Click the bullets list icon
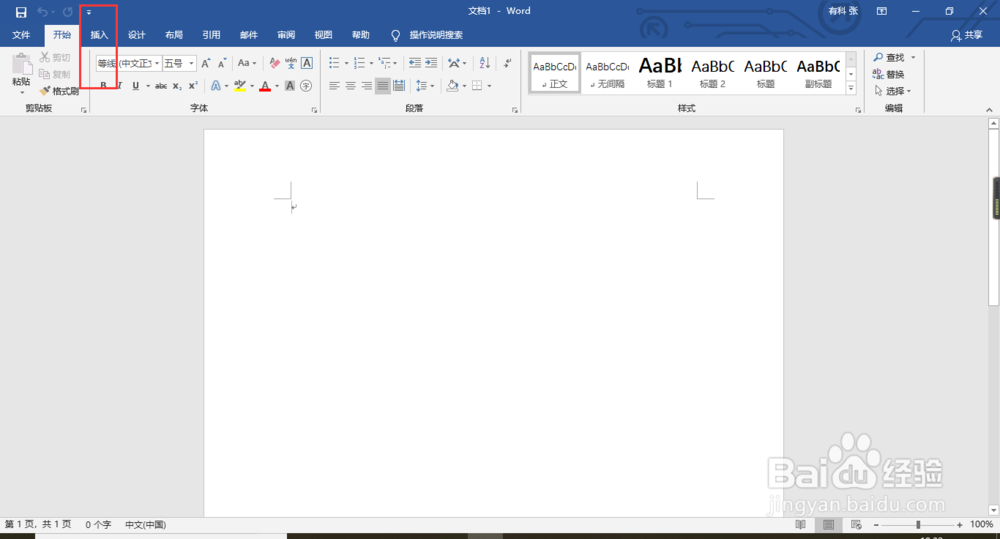This screenshot has height=539, width=1000. [334, 63]
